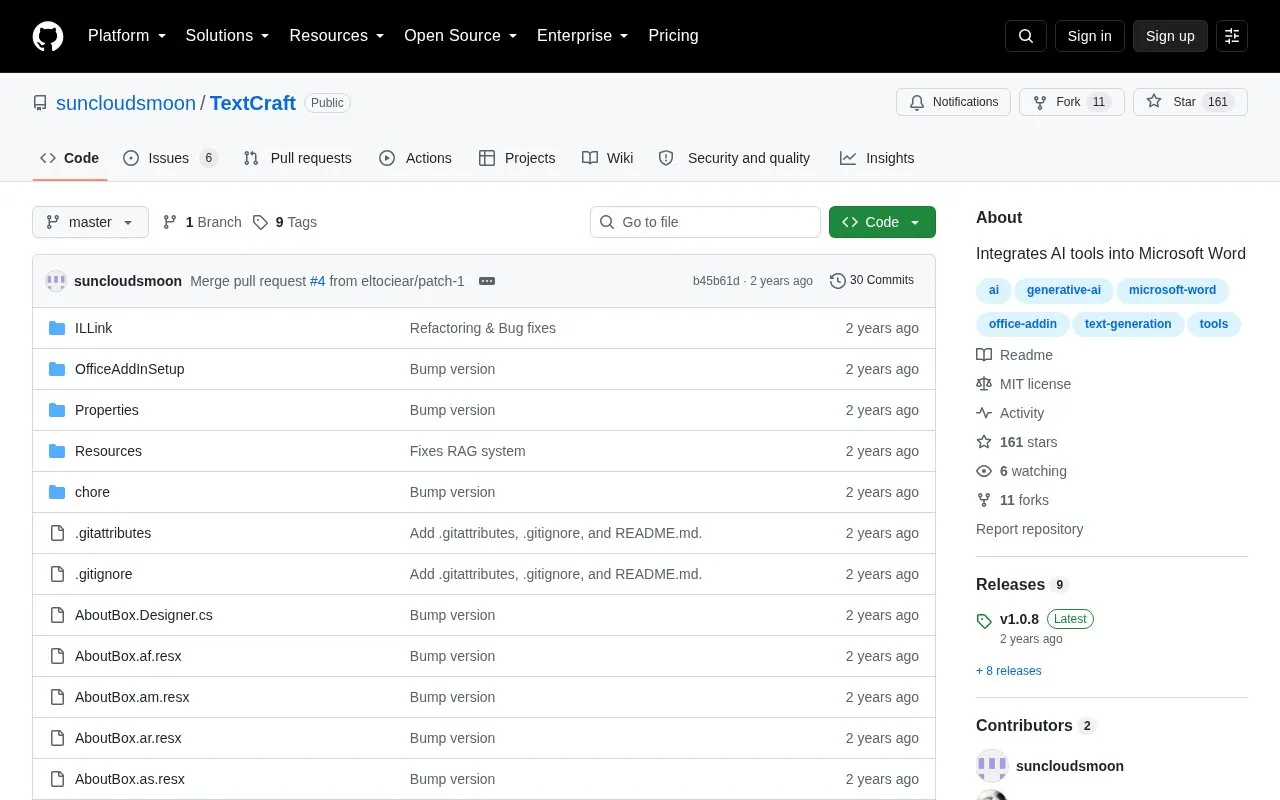Screen dimensions: 1280x800
Task: Open the Platform dropdown menu
Action: point(127,36)
